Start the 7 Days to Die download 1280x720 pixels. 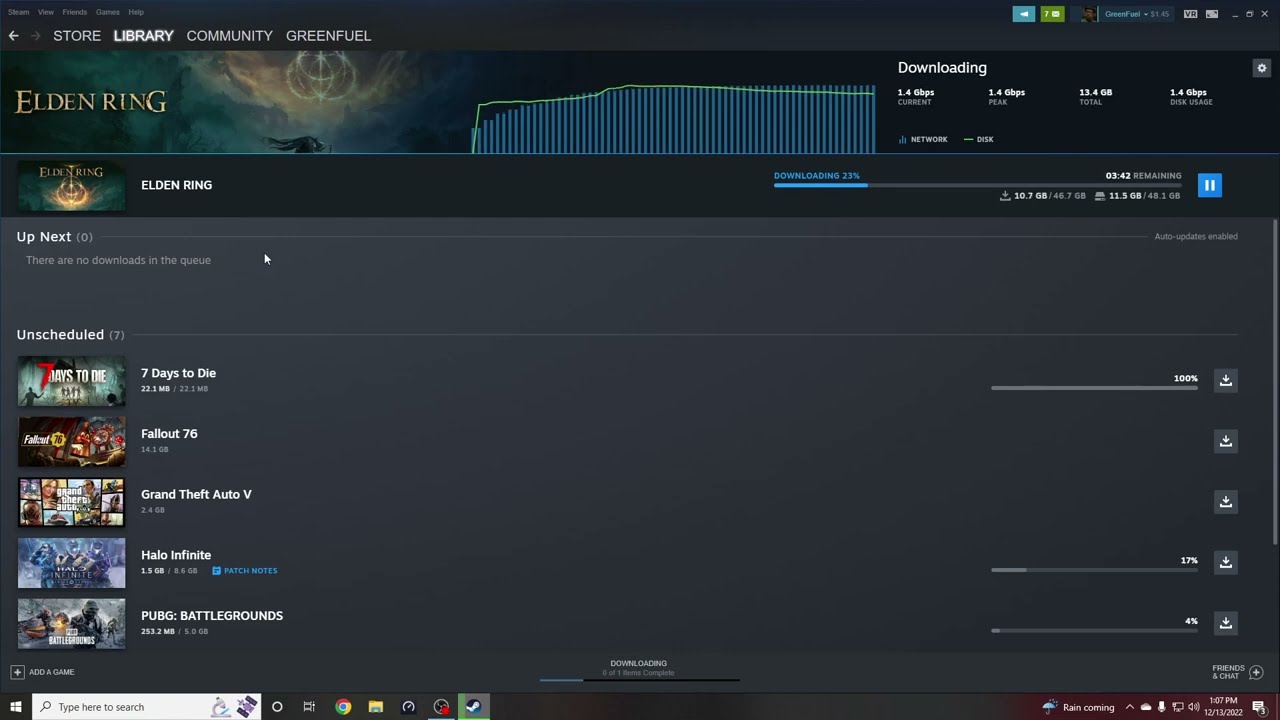(x=1225, y=380)
